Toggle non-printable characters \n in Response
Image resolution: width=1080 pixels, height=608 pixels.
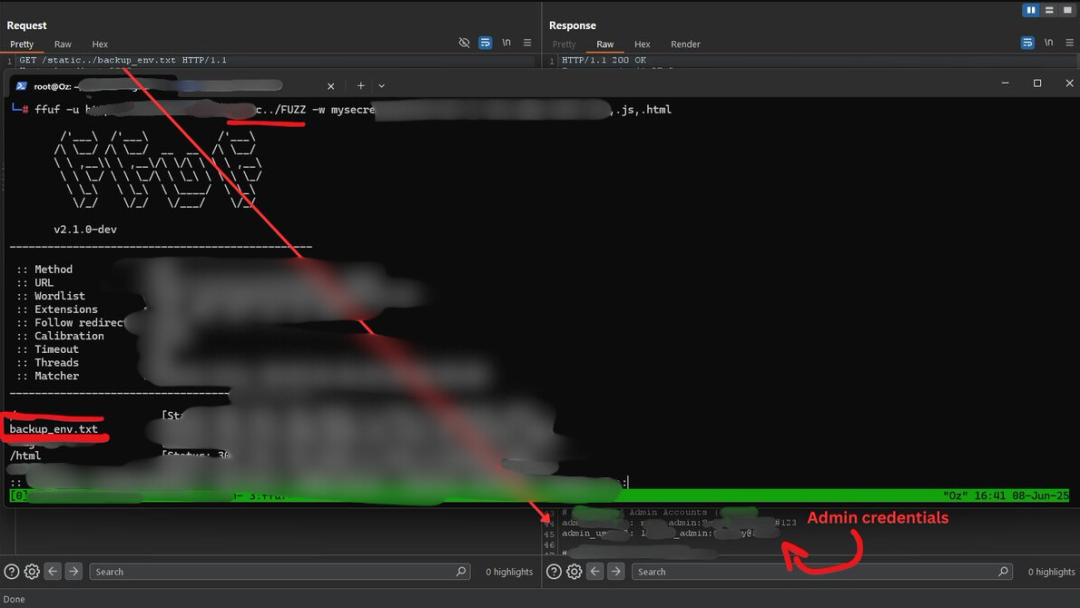tap(1048, 43)
